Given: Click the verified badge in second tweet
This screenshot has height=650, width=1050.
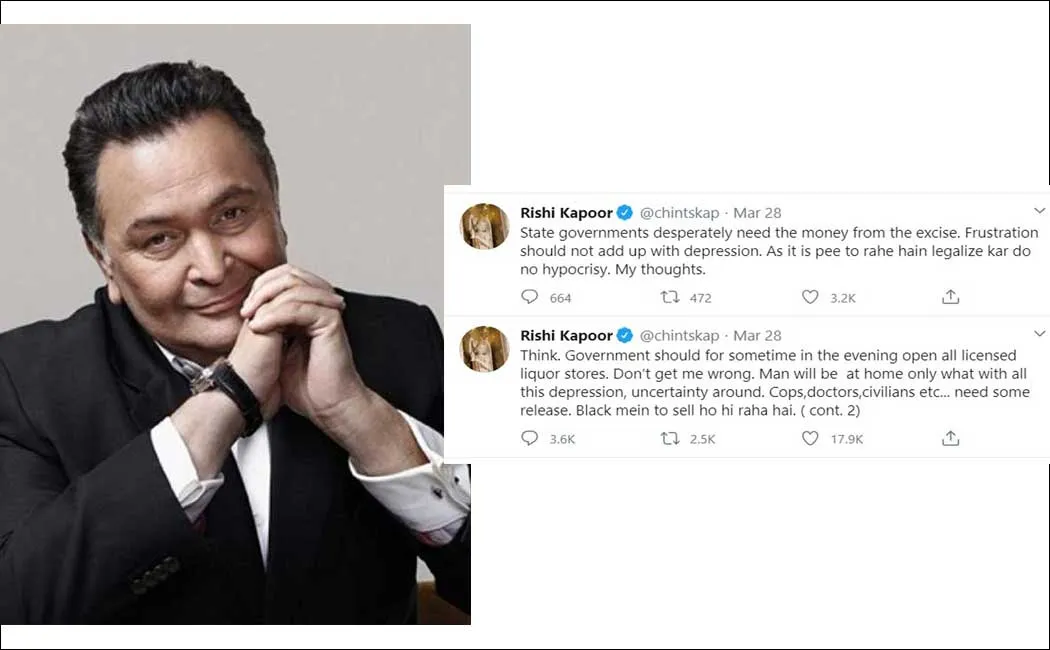Looking at the screenshot, I should 625,335.
